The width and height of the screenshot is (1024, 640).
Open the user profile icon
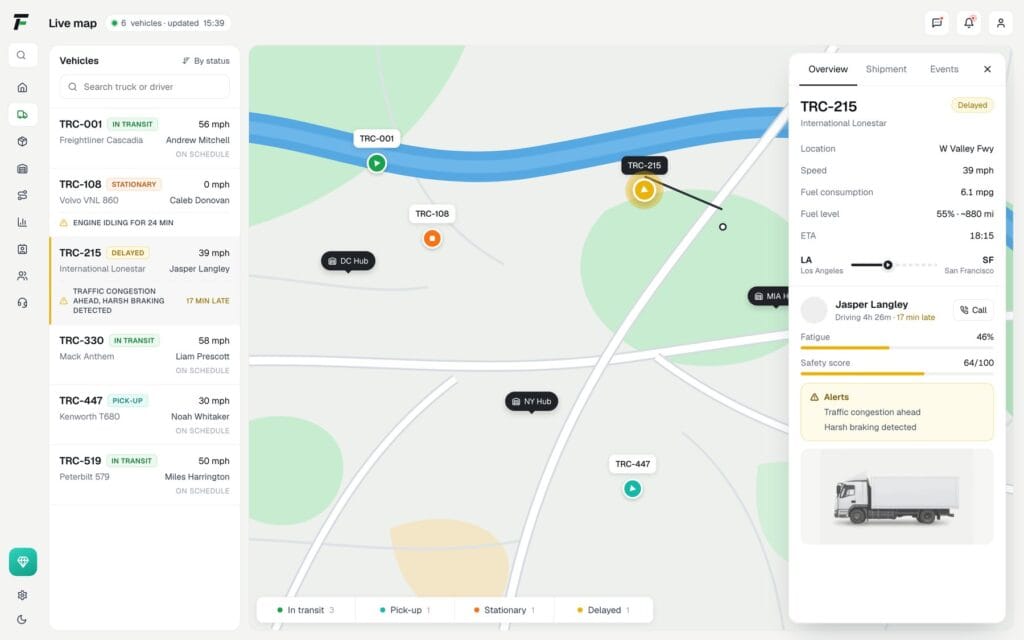click(1000, 23)
